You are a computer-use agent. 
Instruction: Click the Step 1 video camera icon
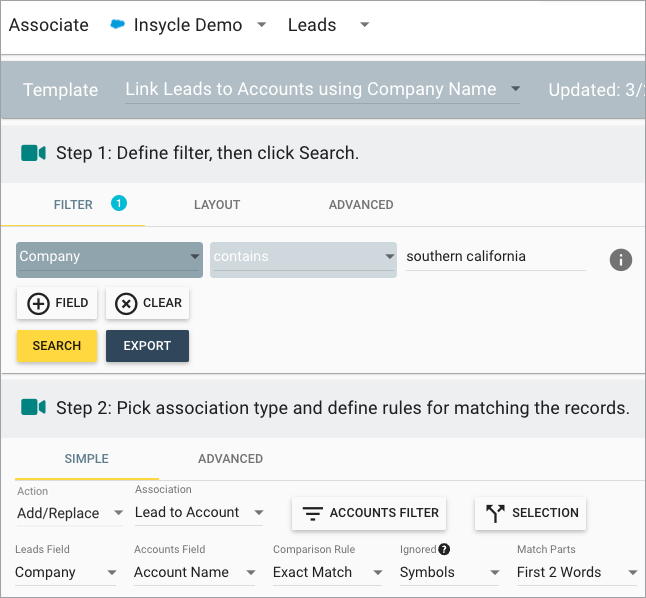(33, 153)
